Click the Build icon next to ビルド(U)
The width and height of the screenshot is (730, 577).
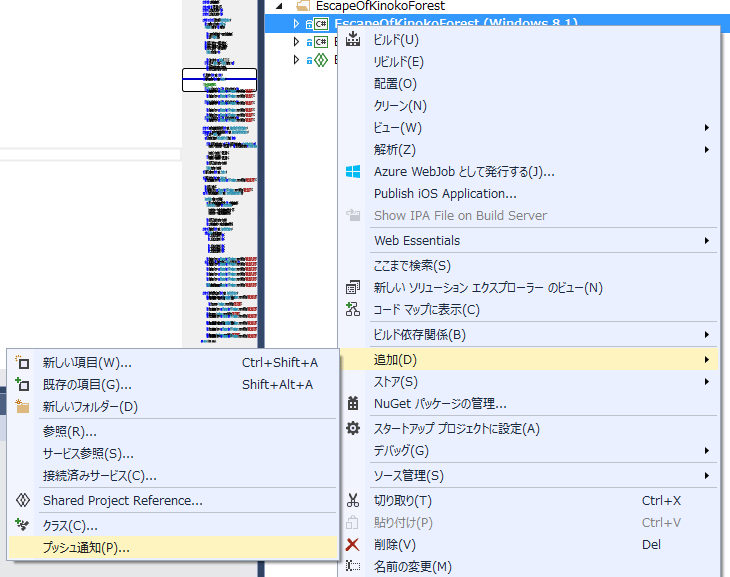coord(353,39)
